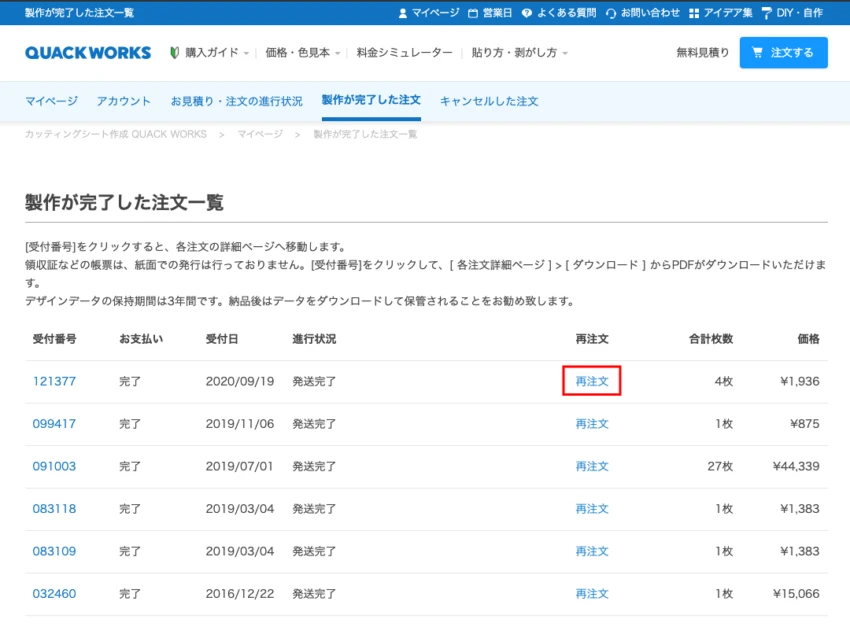Click 再注文 for order 083118
This screenshot has height=638, width=850.
coord(591,508)
